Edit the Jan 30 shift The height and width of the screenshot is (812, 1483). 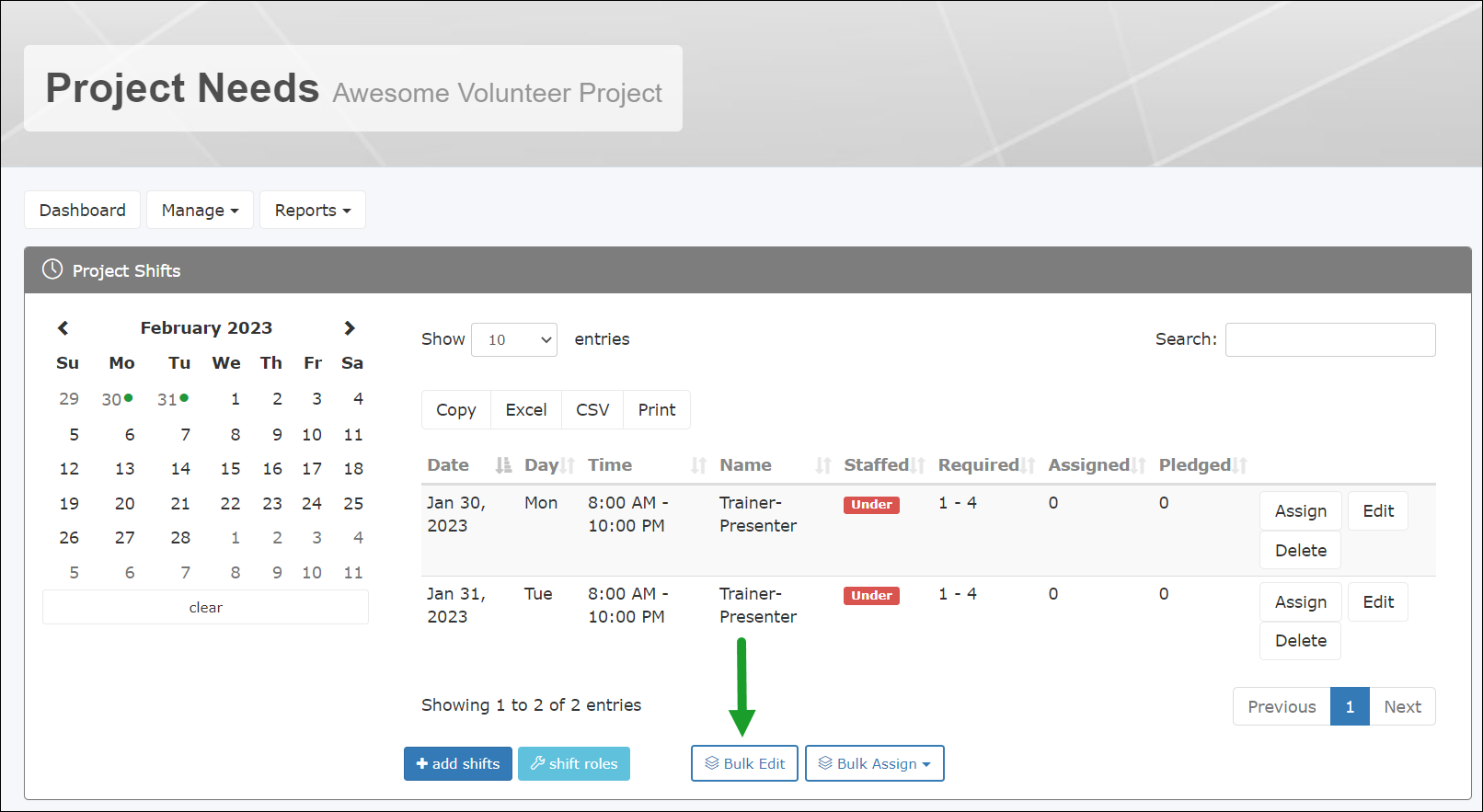coord(1378,511)
